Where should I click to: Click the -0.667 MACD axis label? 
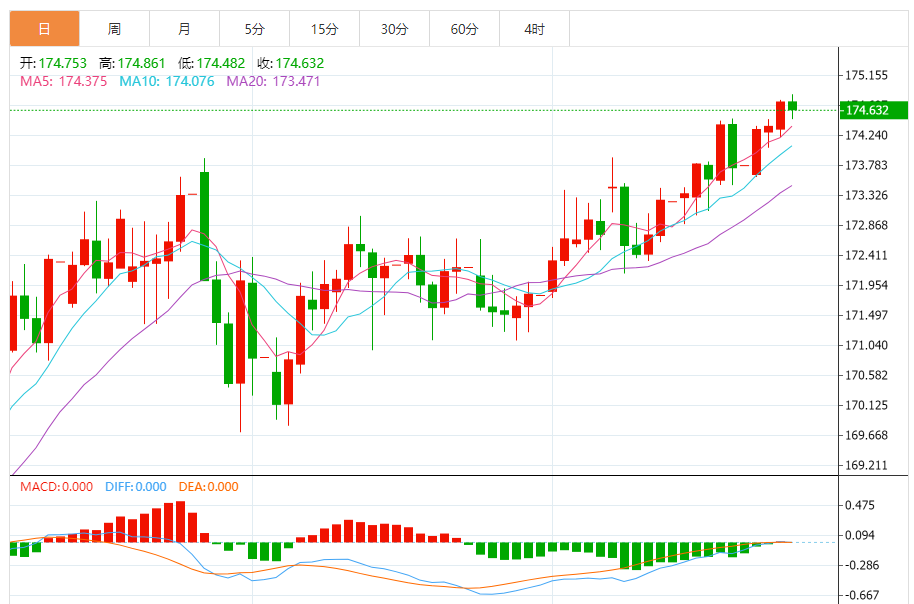pyautogui.click(x=862, y=595)
